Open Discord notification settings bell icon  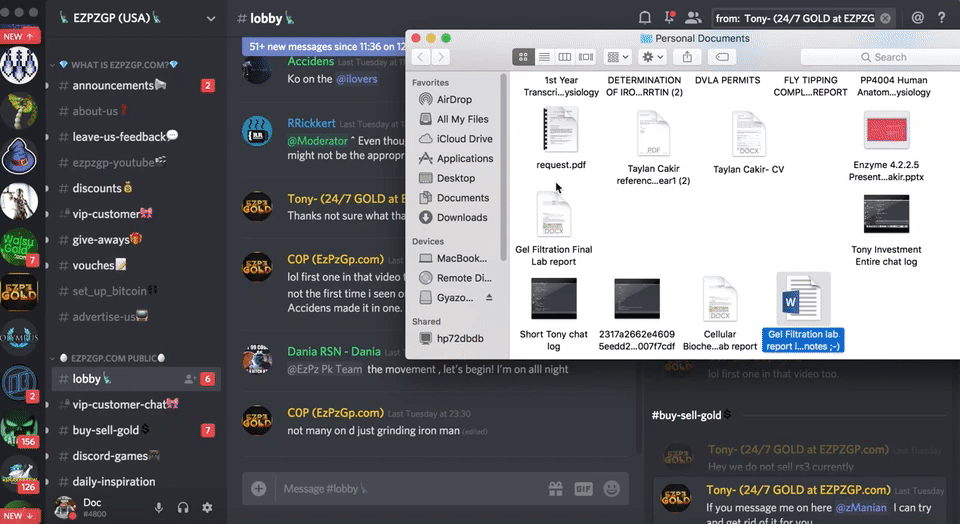(x=645, y=18)
